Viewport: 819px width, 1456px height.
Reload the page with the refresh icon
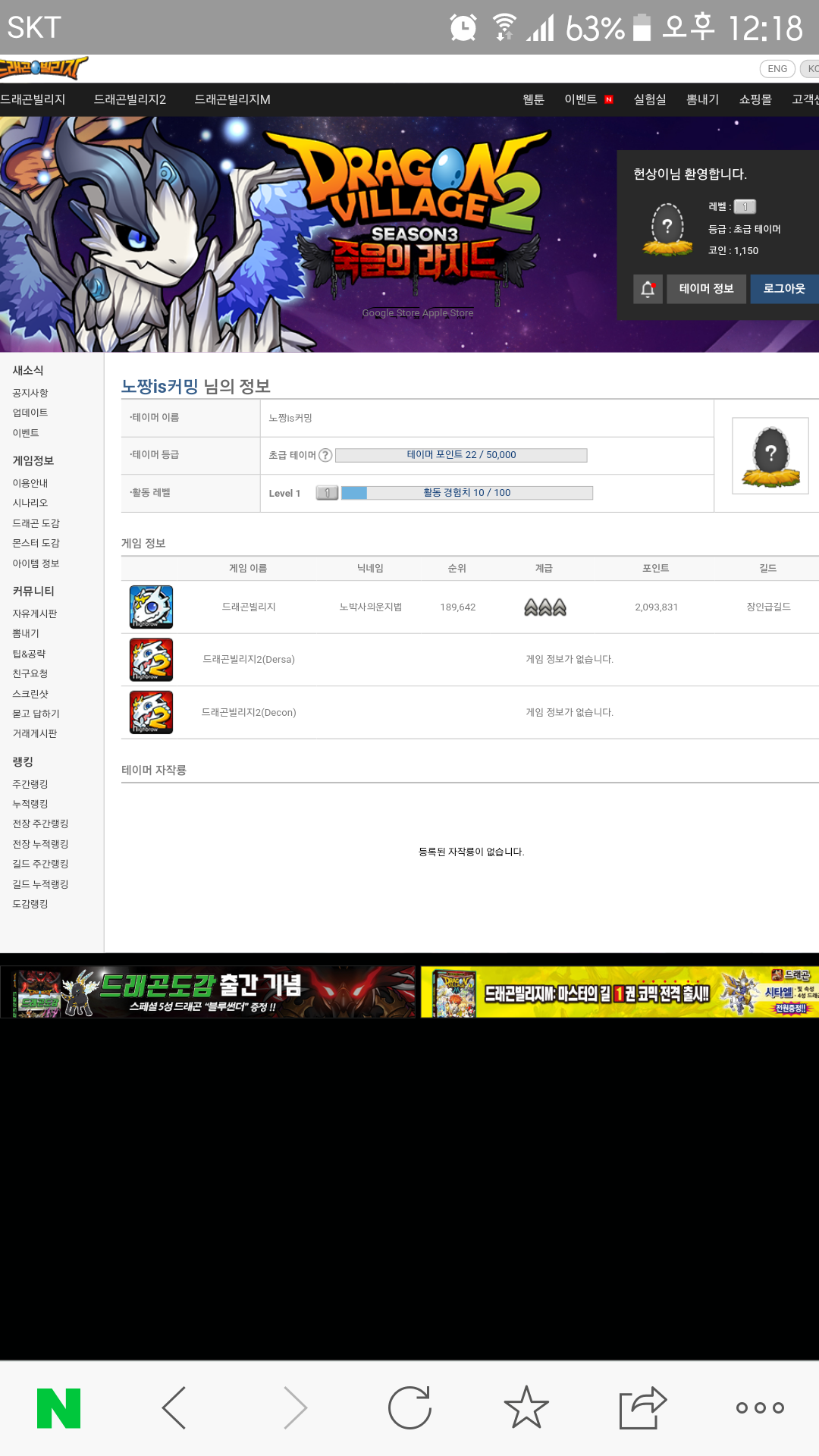coord(409,1408)
